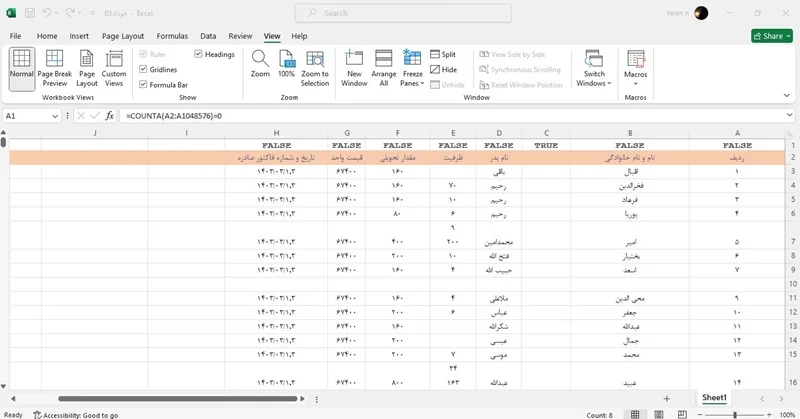Click Reset Window Position
Viewport: 800px width, 419px height.
pyautogui.click(x=521, y=85)
